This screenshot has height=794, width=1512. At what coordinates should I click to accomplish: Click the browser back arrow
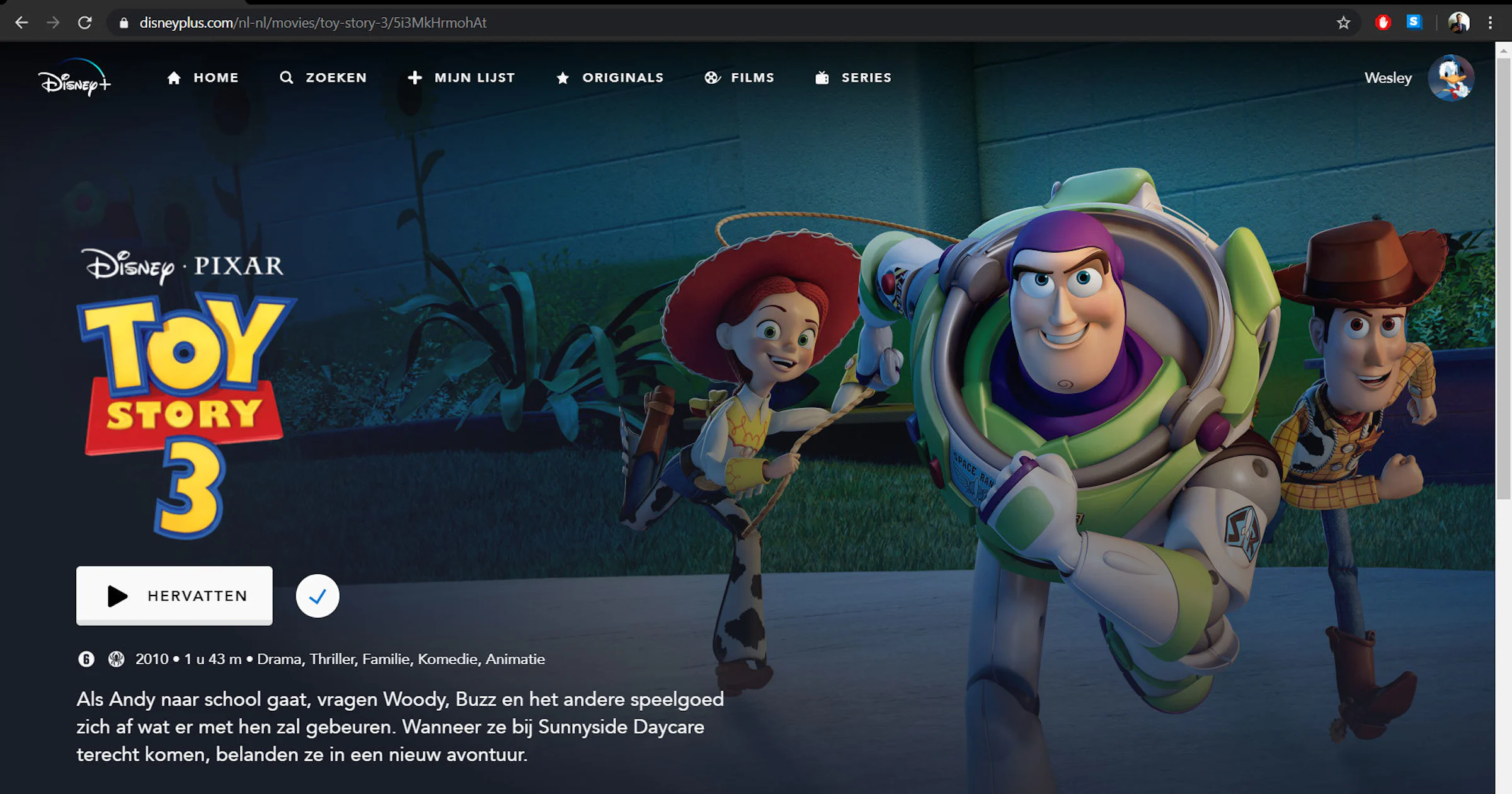22,23
